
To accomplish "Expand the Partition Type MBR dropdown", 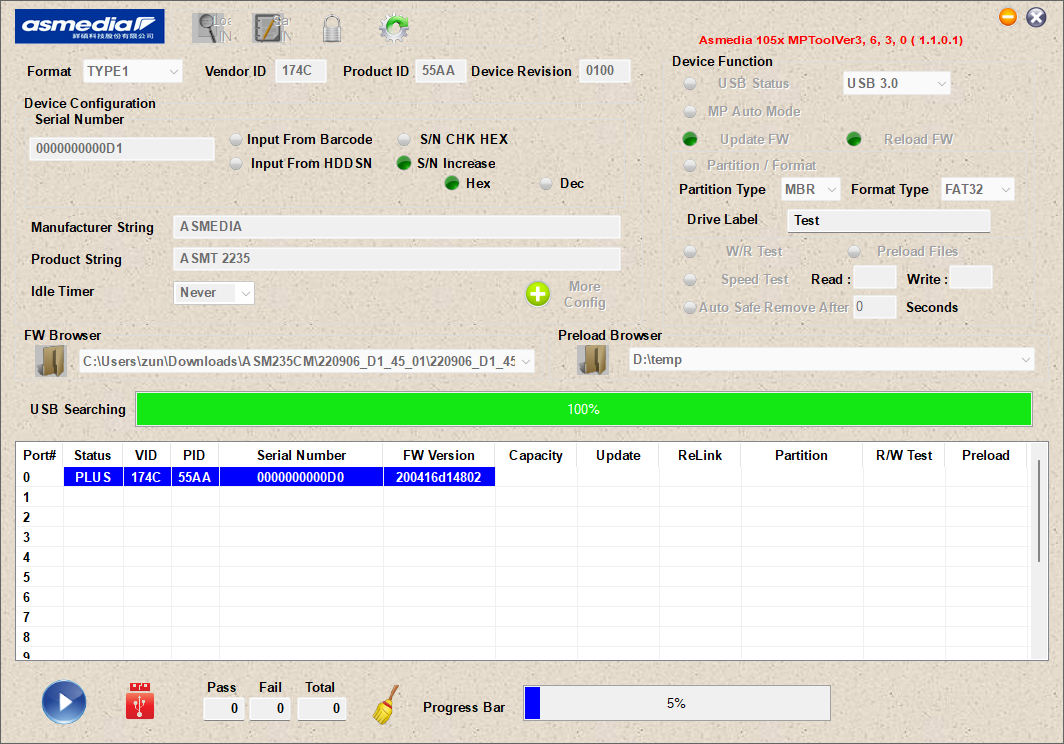I will pyautogui.click(x=810, y=190).
